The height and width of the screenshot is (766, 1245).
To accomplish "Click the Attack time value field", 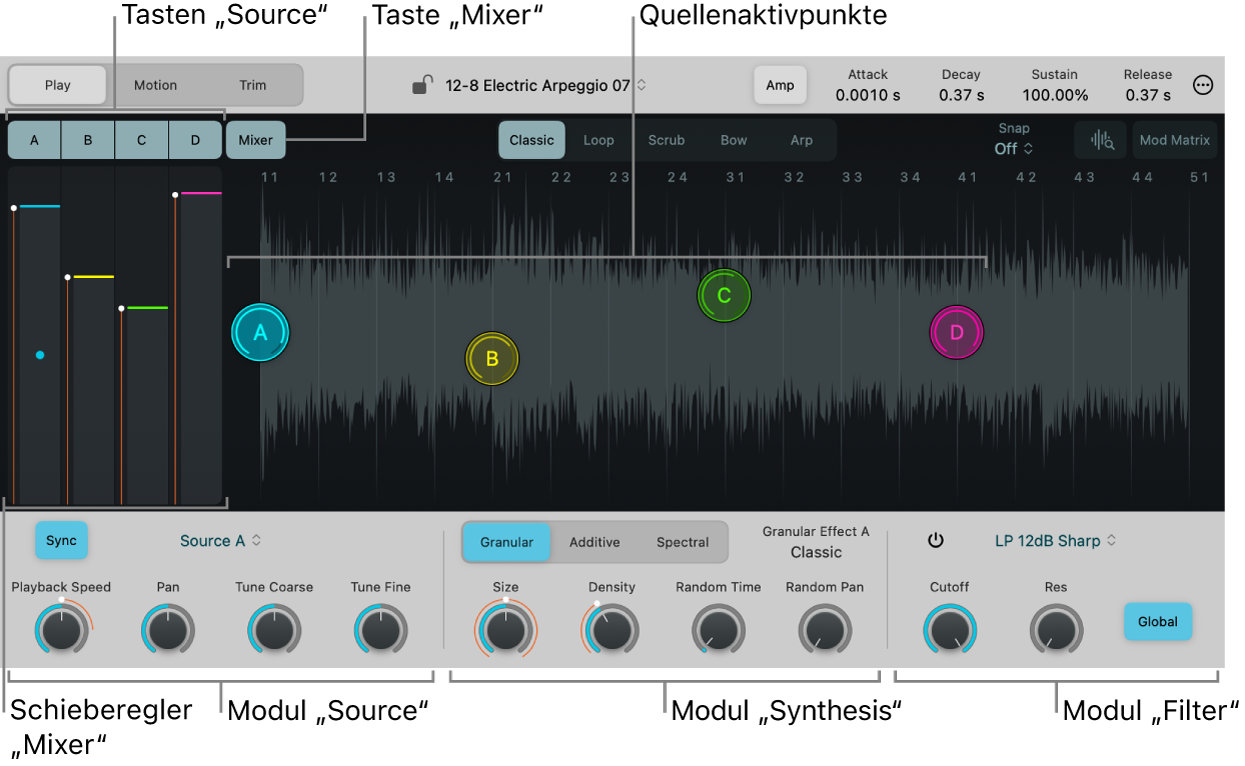I will pos(867,95).
